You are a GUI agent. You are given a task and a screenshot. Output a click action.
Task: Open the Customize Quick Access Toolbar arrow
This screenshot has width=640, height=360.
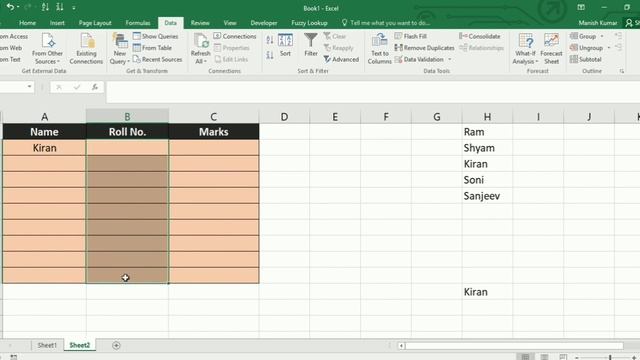point(74,7)
